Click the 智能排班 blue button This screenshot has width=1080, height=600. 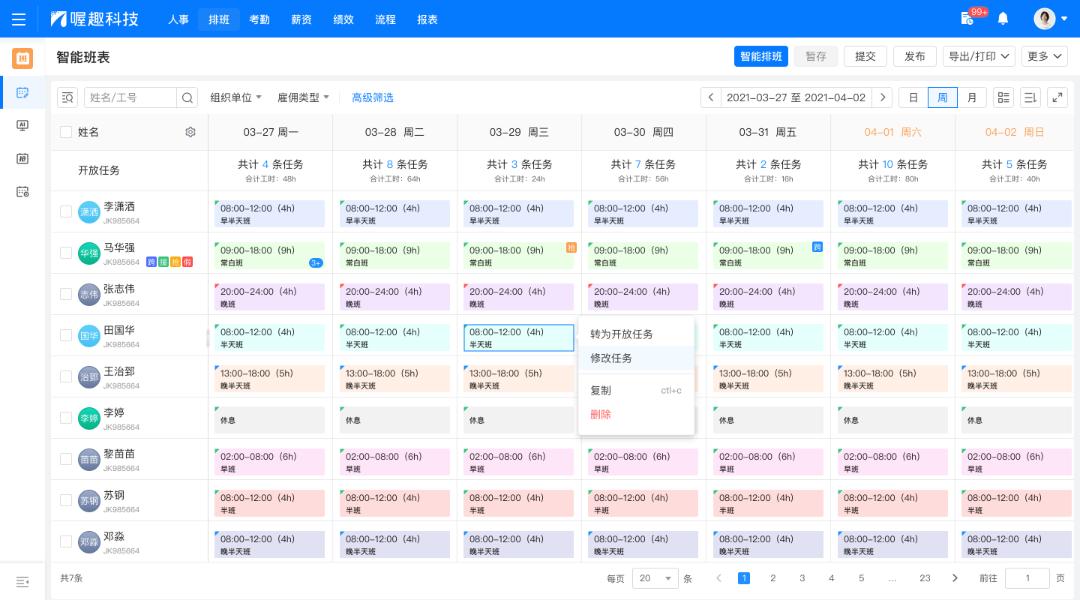(761, 57)
